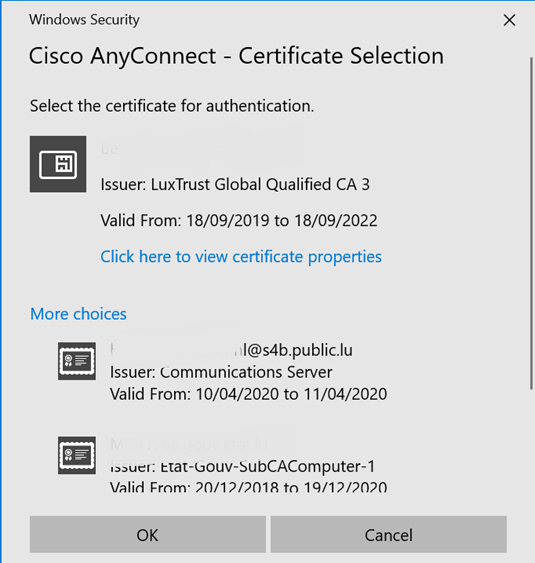Pick the certificate valid 10/04/2020 to 11/04/2020
Screen dimensions: 535x563
tap(248, 394)
